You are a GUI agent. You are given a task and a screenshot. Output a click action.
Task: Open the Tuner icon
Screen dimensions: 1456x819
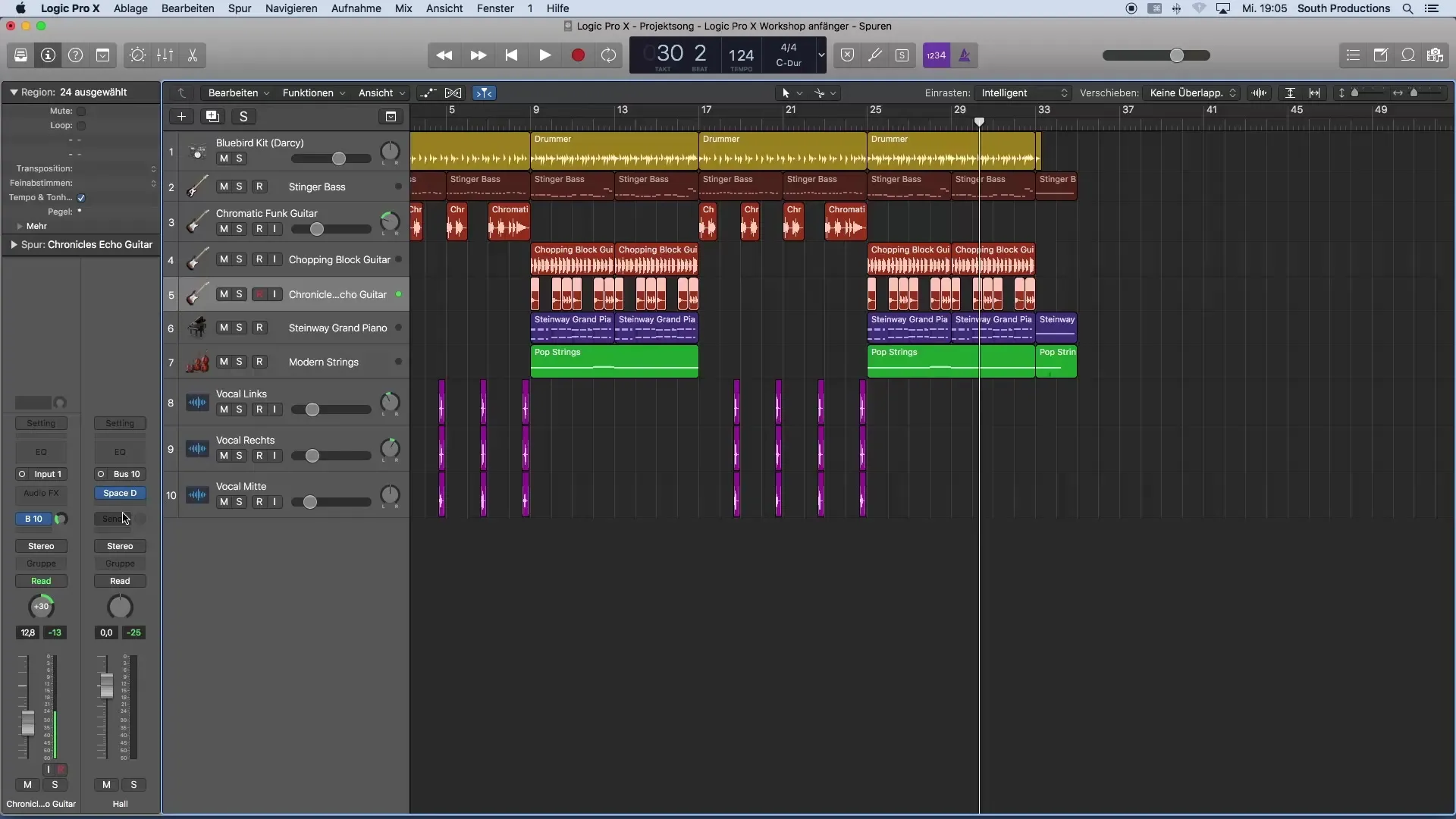point(874,55)
